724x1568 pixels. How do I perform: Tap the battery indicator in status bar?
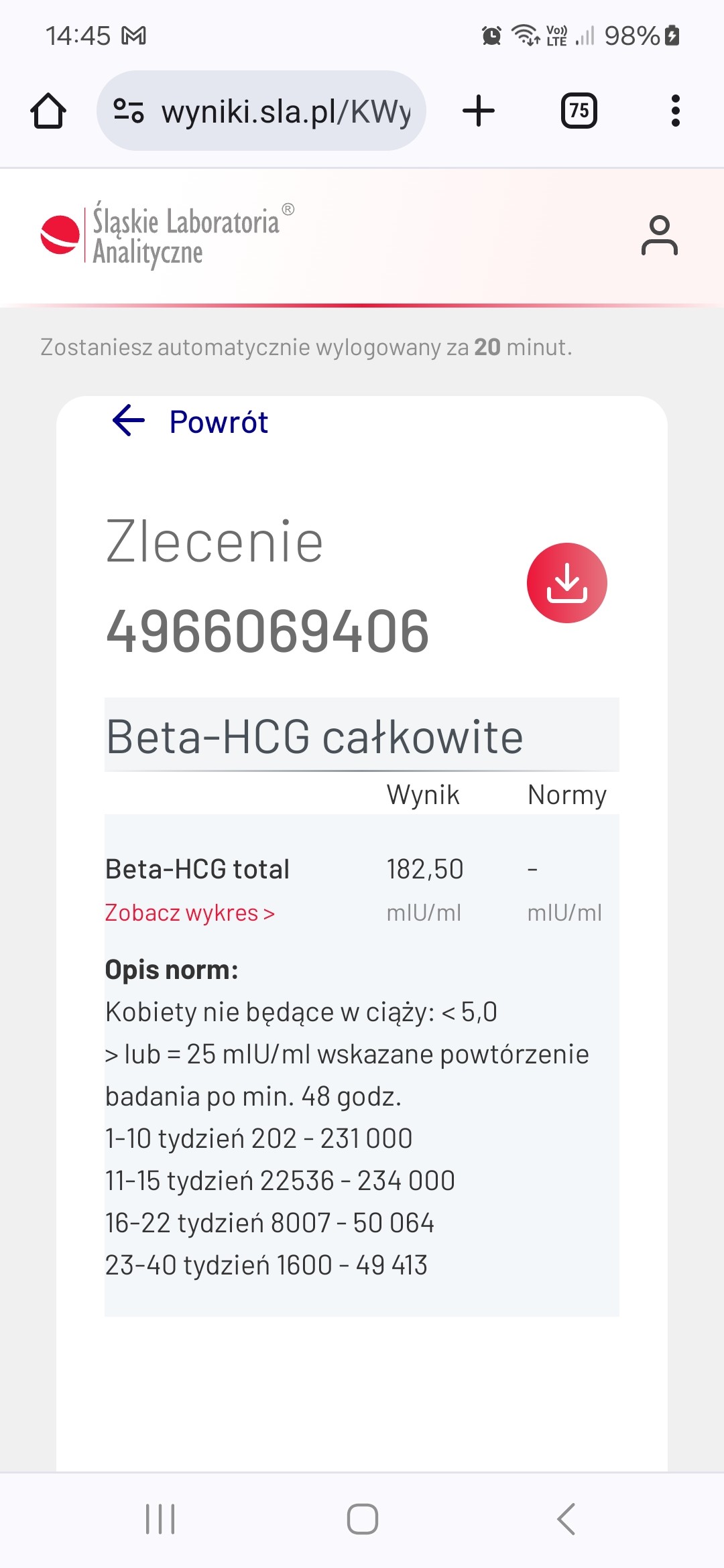[672, 36]
